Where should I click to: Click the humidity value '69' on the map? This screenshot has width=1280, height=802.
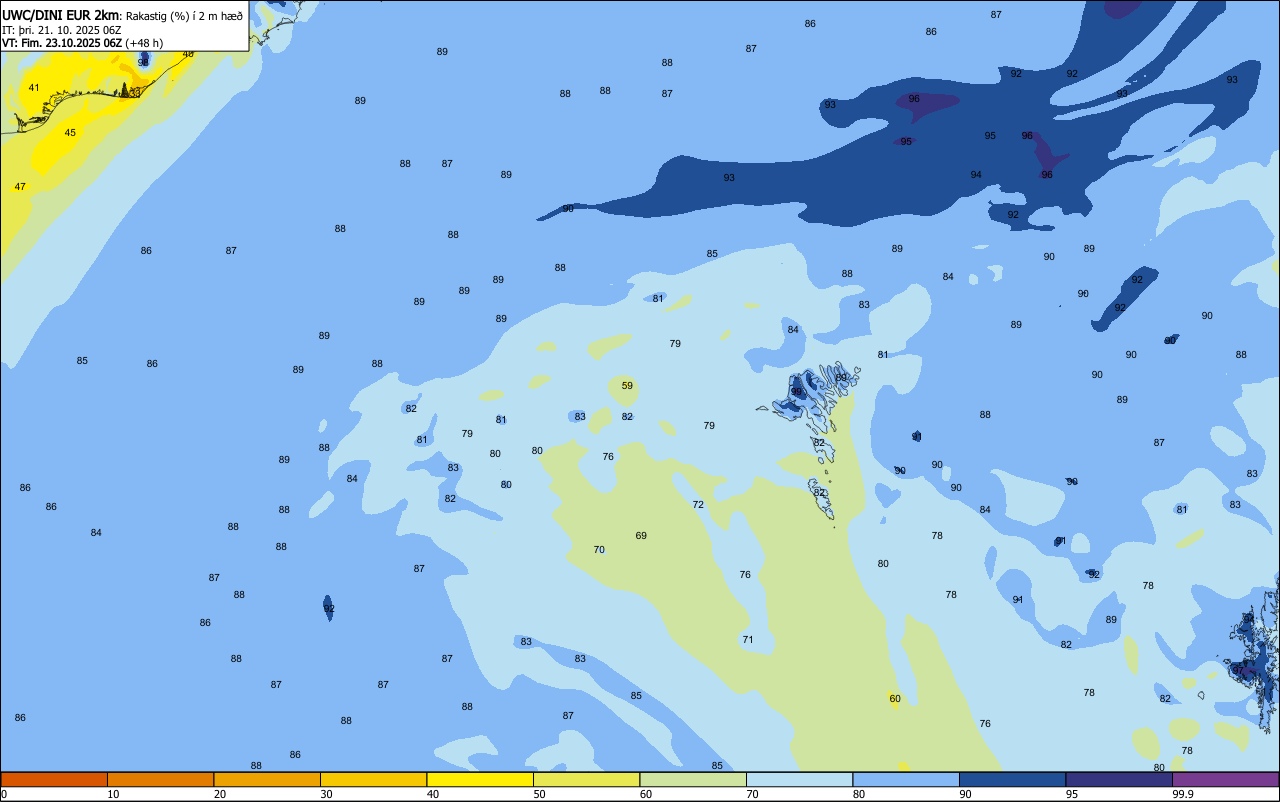641,535
